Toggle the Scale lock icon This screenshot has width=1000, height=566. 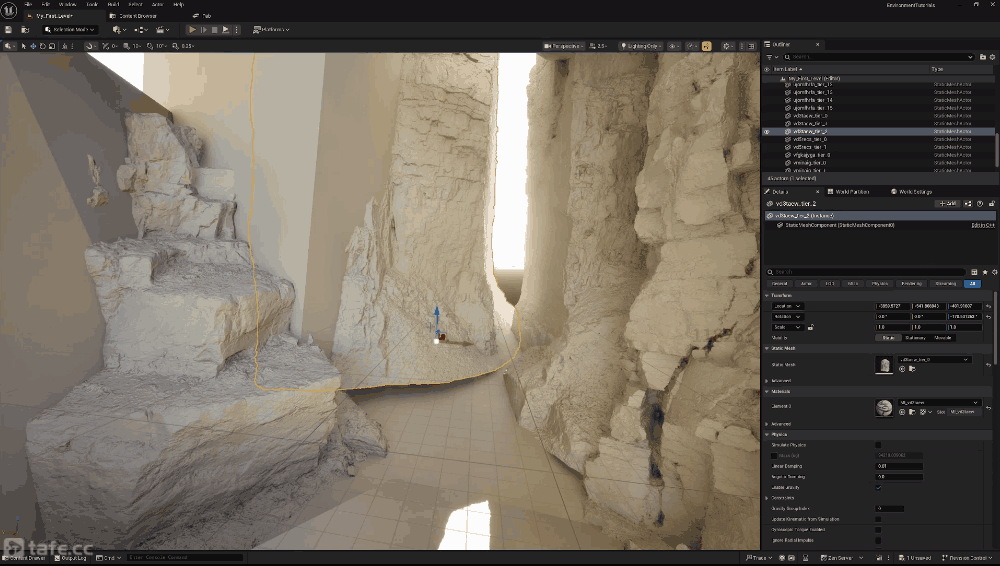810,327
